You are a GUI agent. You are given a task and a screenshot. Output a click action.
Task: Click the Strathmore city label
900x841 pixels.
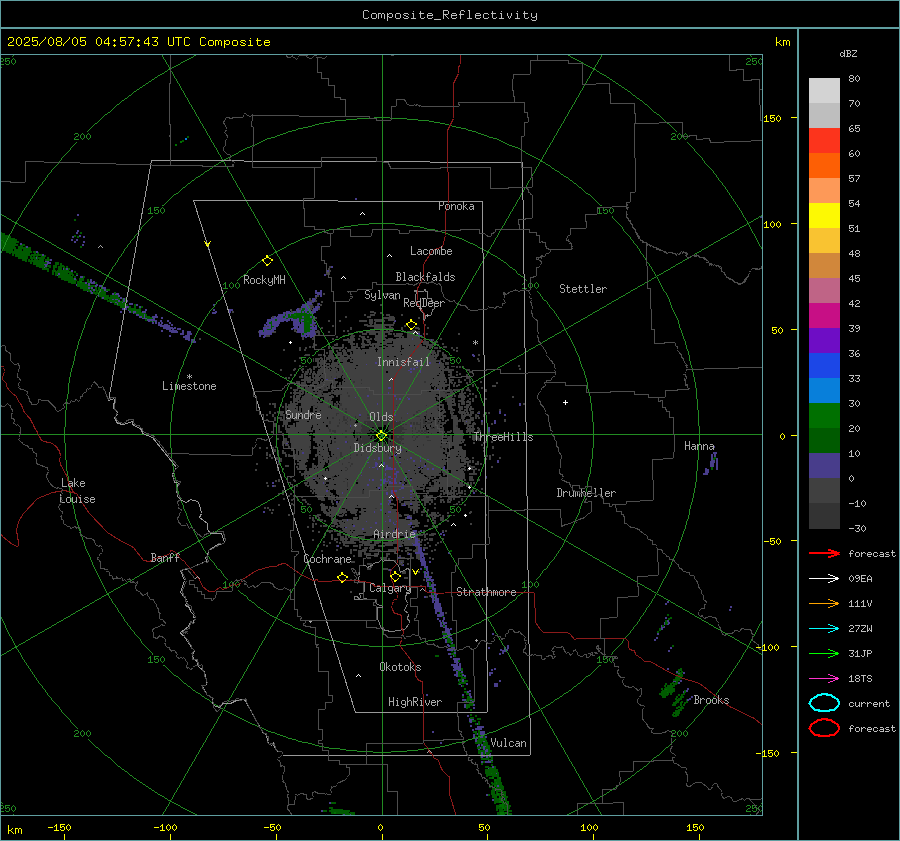(486, 592)
